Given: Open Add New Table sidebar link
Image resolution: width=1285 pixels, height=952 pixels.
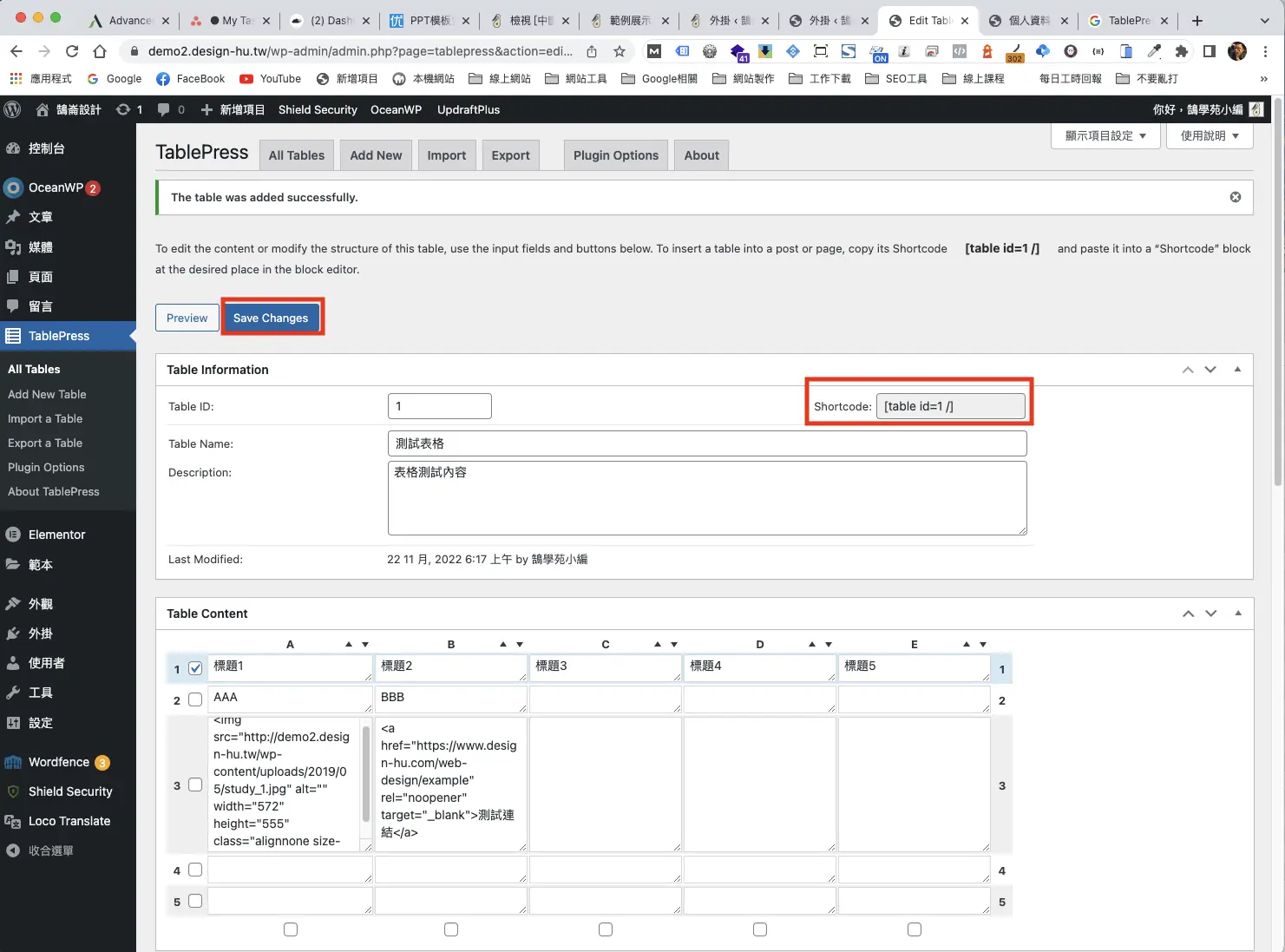Looking at the screenshot, I should 47,394.
